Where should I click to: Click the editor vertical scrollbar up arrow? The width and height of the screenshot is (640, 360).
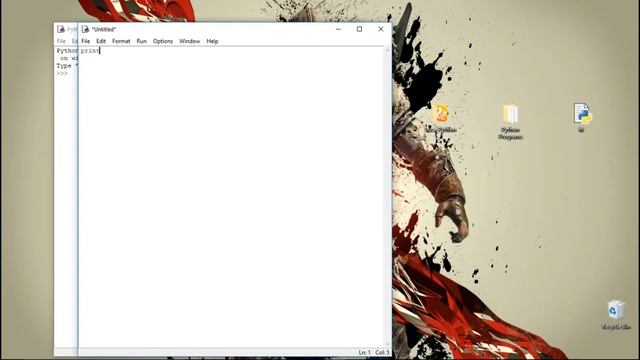[388, 50]
